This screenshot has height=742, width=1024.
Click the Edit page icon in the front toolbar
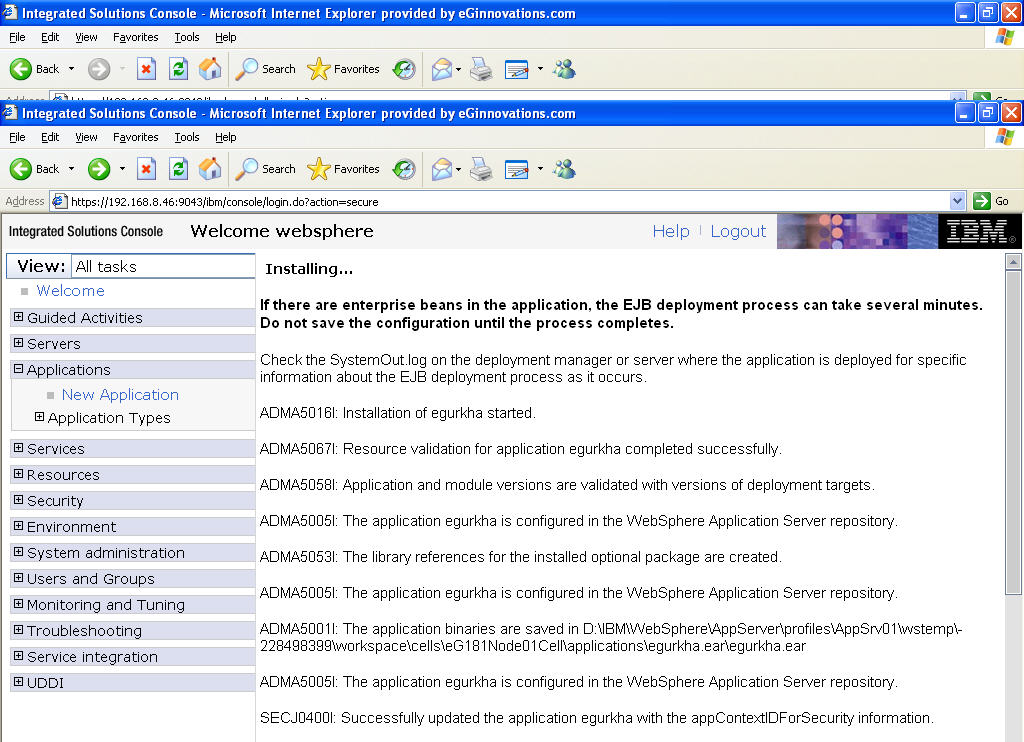(x=517, y=169)
